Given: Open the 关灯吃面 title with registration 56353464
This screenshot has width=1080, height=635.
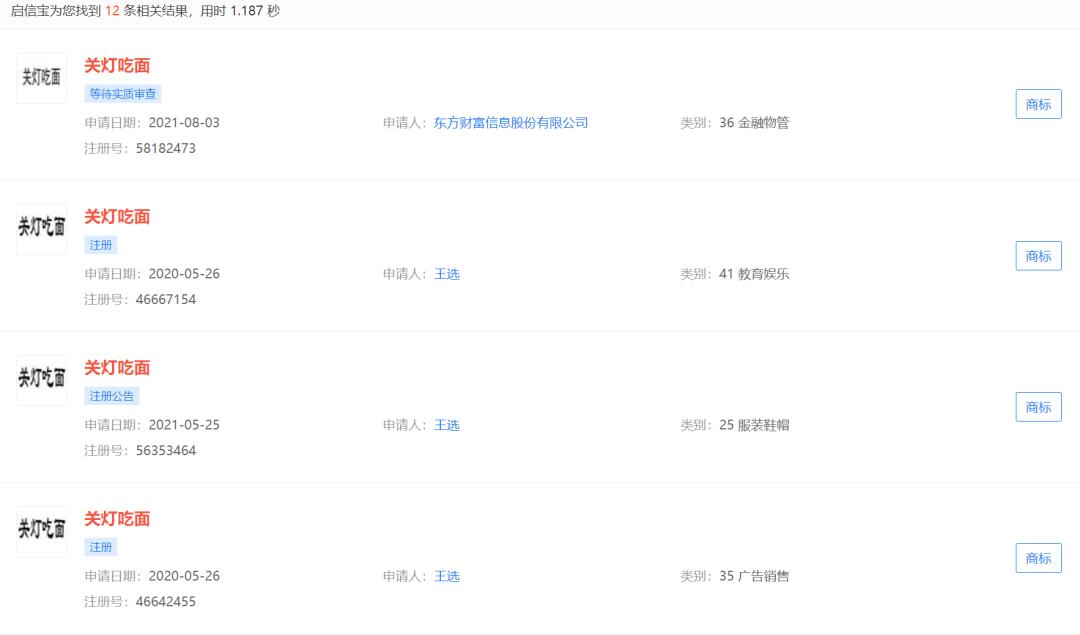Looking at the screenshot, I should [x=117, y=368].
